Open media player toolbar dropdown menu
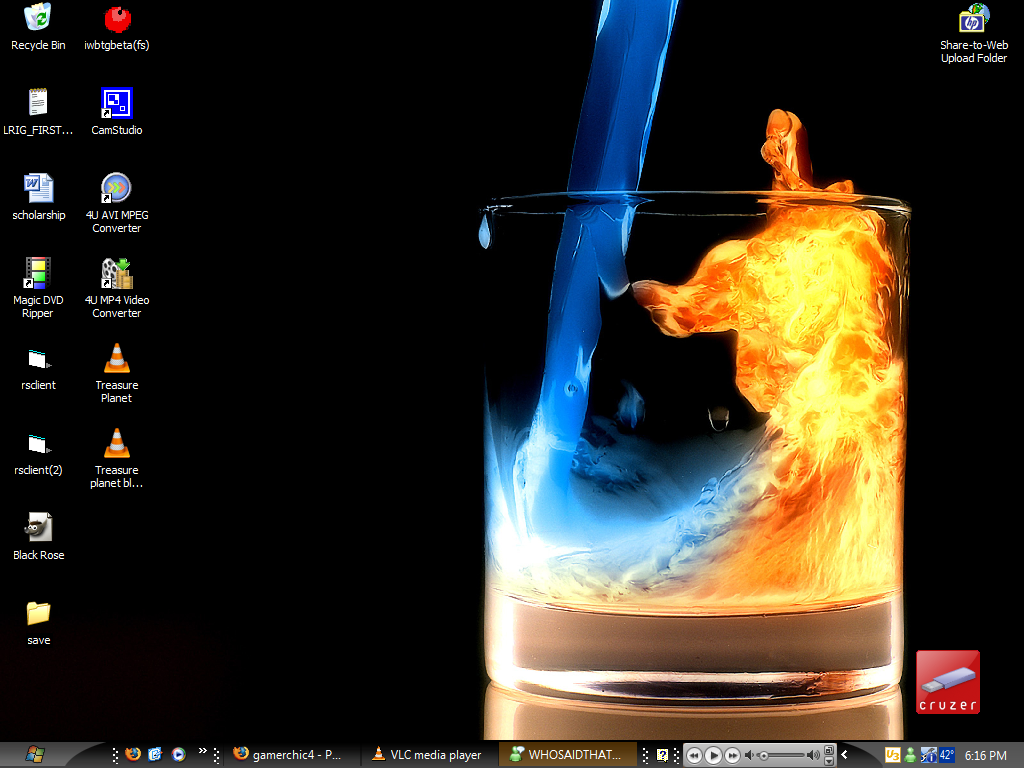 click(829, 760)
